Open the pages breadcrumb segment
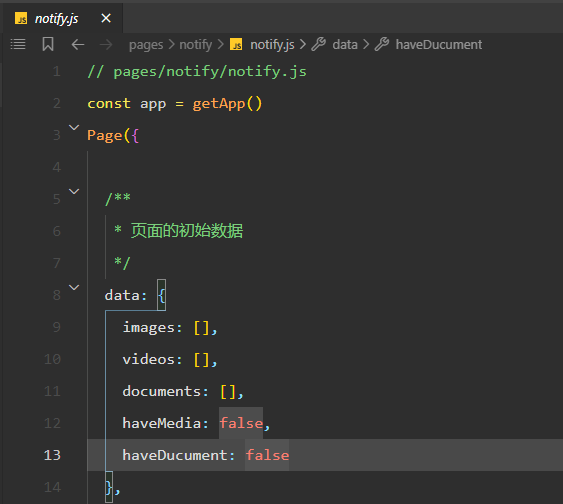This screenshot has width=563, height=504. coord(146,45)
